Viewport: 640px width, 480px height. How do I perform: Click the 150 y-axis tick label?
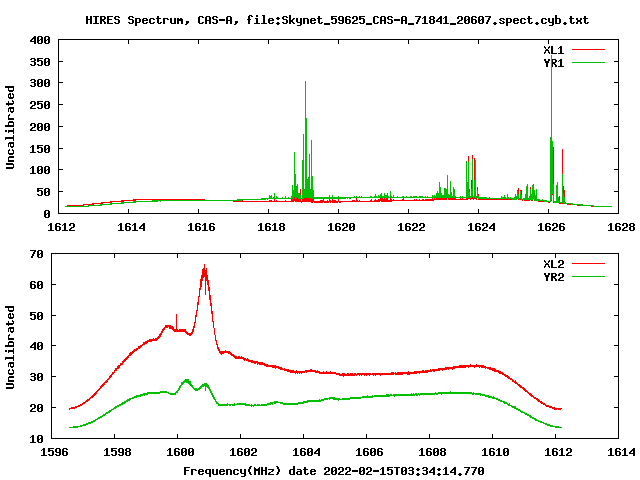coord(40,149)
